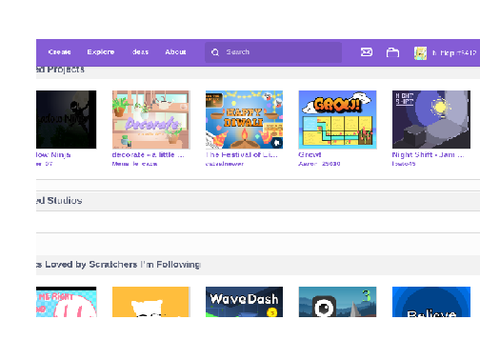Image resolution: width=480 pixels, height=360 pixels.
Task: Open the Shadow Ninja project thumbnail
Action: [x=66, y=119]
